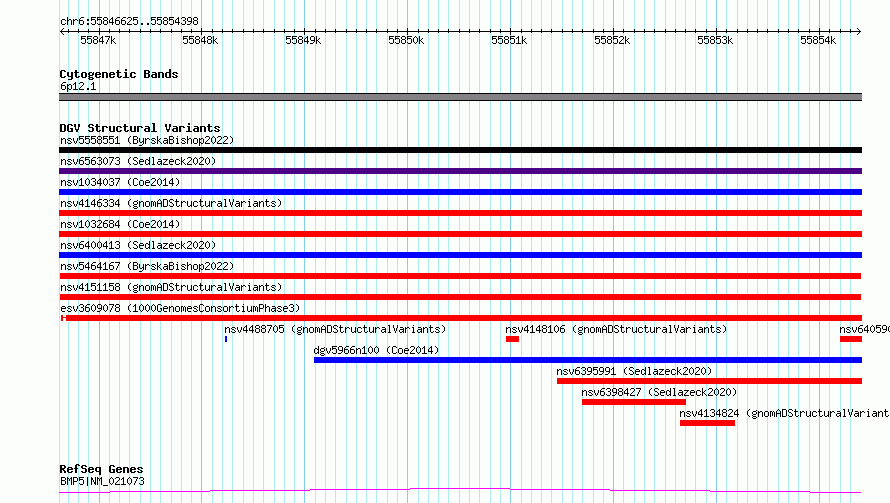Image resolution: width=890 pixels, height=503 pixels.
Task: Select the red nsv4146334 variant bar
Action: point(460,213)
